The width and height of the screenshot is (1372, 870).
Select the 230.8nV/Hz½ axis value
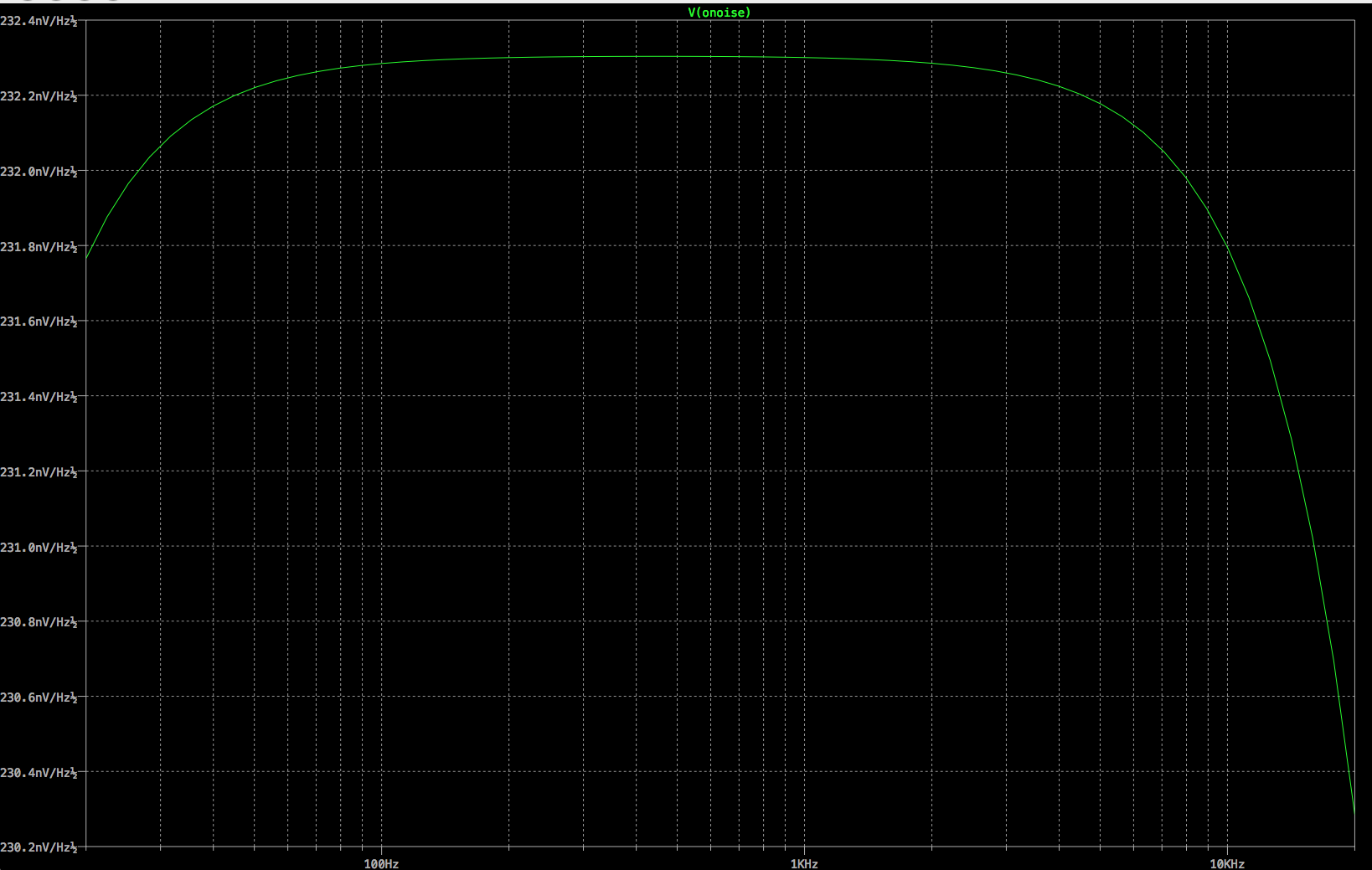pyautogui.click(x=39, y=622)
